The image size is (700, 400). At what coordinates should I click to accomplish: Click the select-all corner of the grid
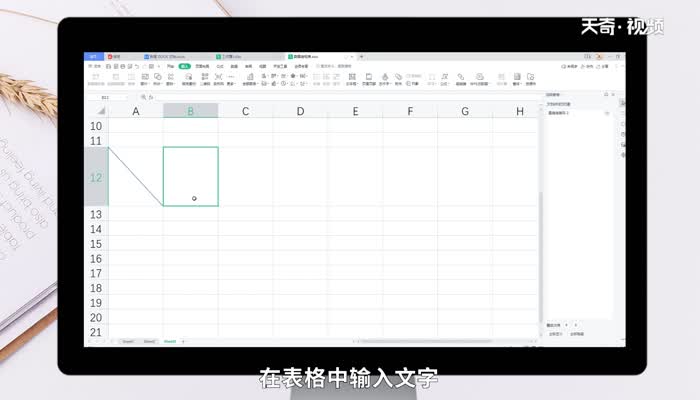pos(101,111)
